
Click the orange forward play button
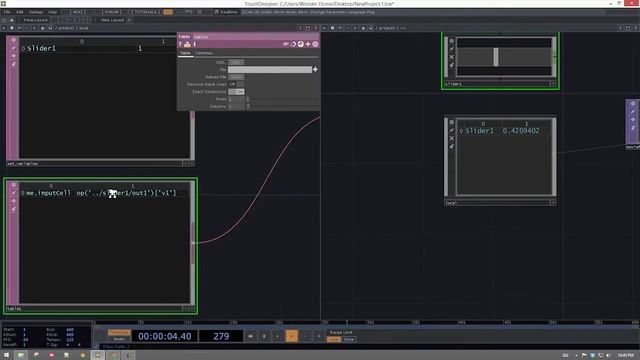pyautogui.click(x=291, y=336)
